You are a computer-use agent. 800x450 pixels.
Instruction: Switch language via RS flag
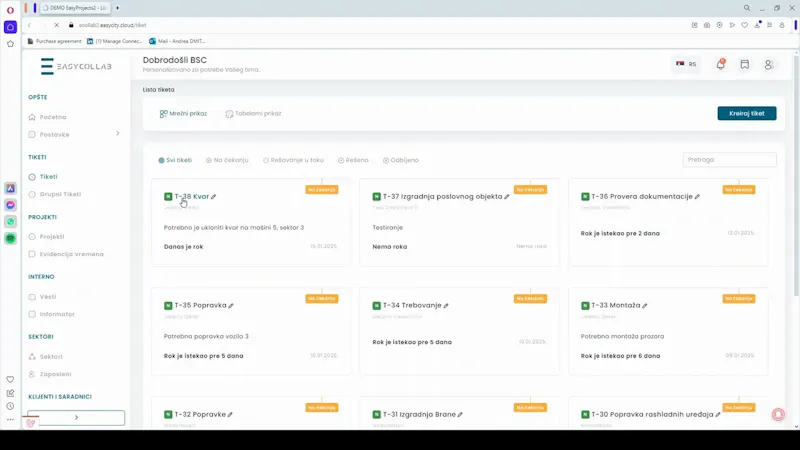pyautogui.click(x=686, y=64)
